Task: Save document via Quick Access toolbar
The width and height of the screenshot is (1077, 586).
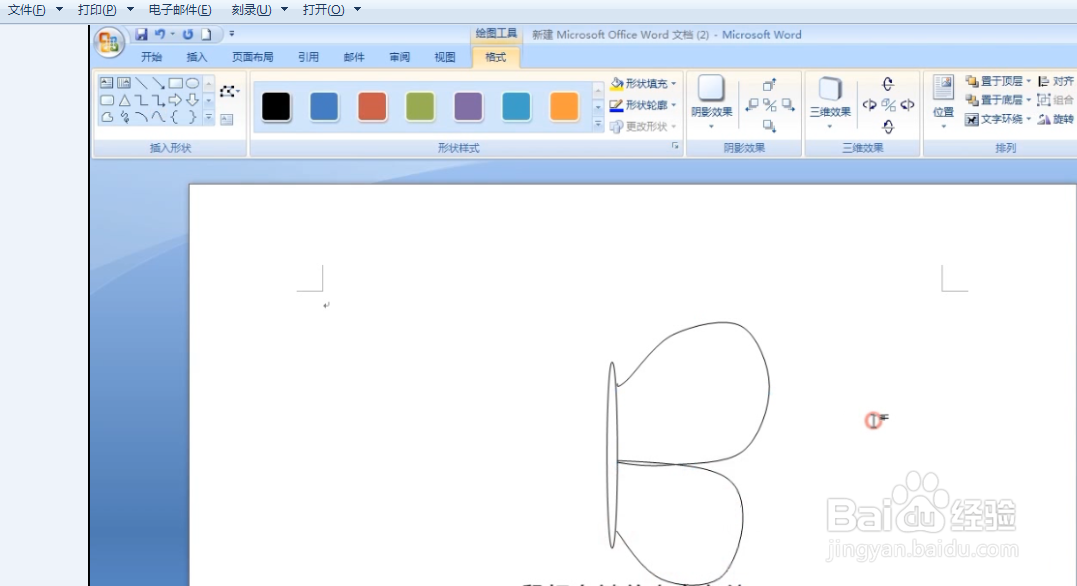Action: (141, 34)
